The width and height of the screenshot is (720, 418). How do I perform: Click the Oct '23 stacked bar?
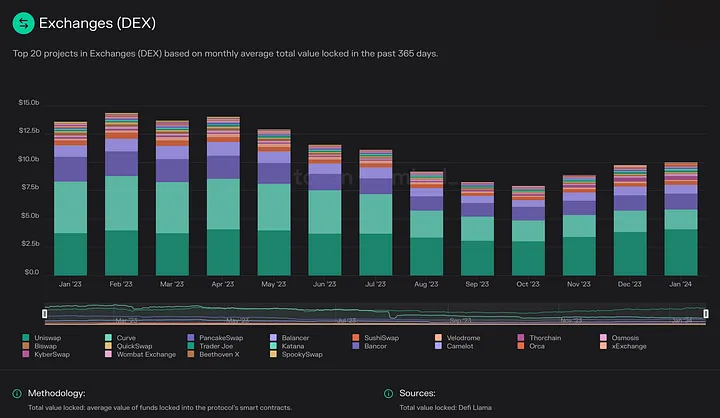coord(529,231)
